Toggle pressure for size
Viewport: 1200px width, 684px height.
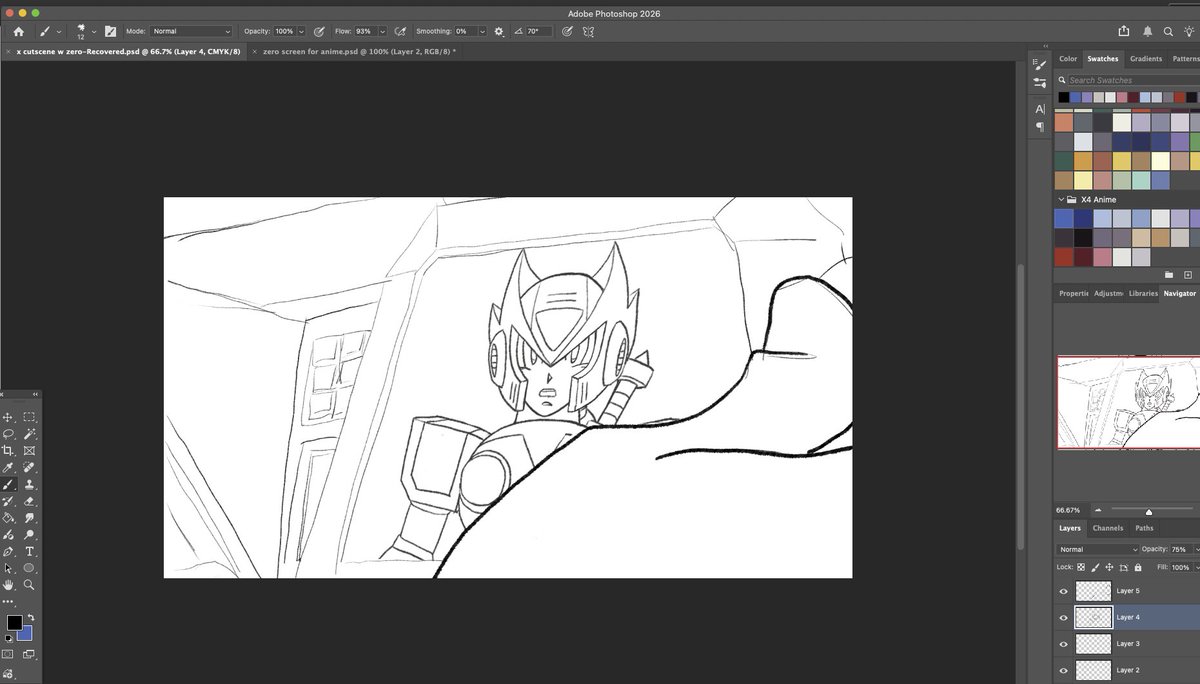pos(567,31)
